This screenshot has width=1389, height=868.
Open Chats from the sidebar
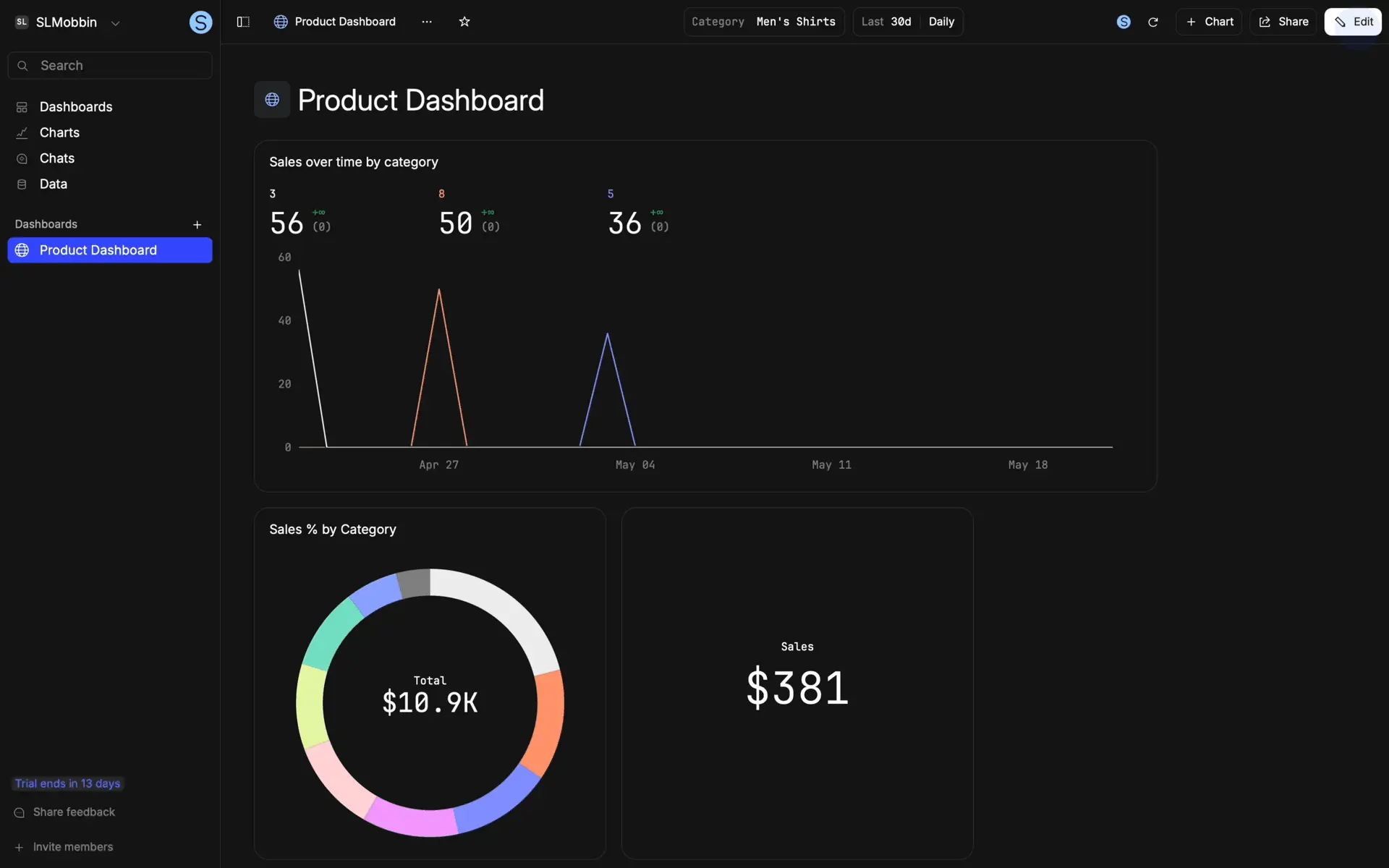tap(56, 158)
